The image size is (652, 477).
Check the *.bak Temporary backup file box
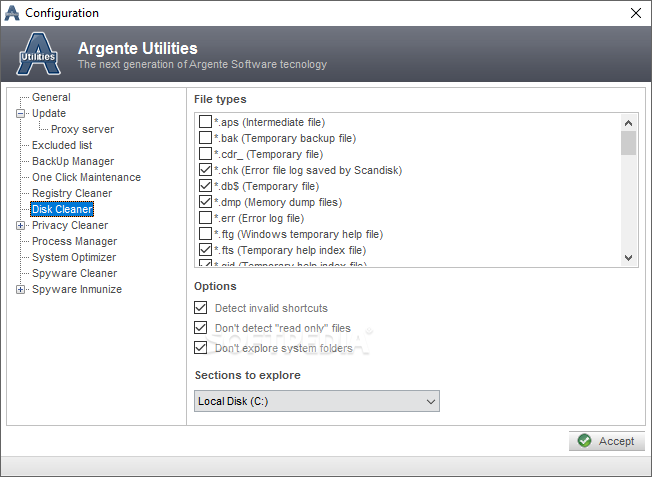pos(205,138)
